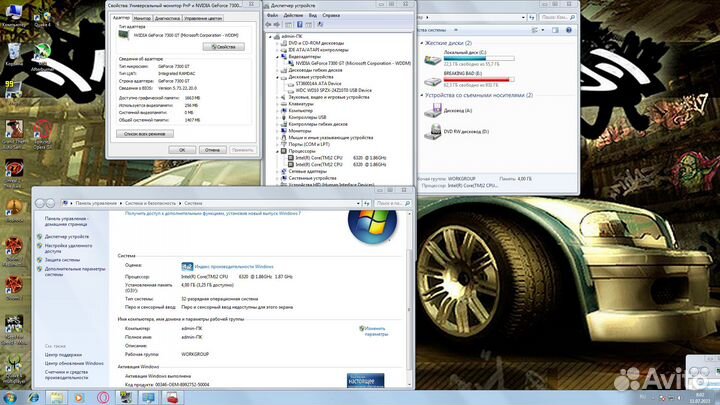The image size is (720, 405).
Task: Open Quake 4 desktop shortcut
Action: [42, 18]
